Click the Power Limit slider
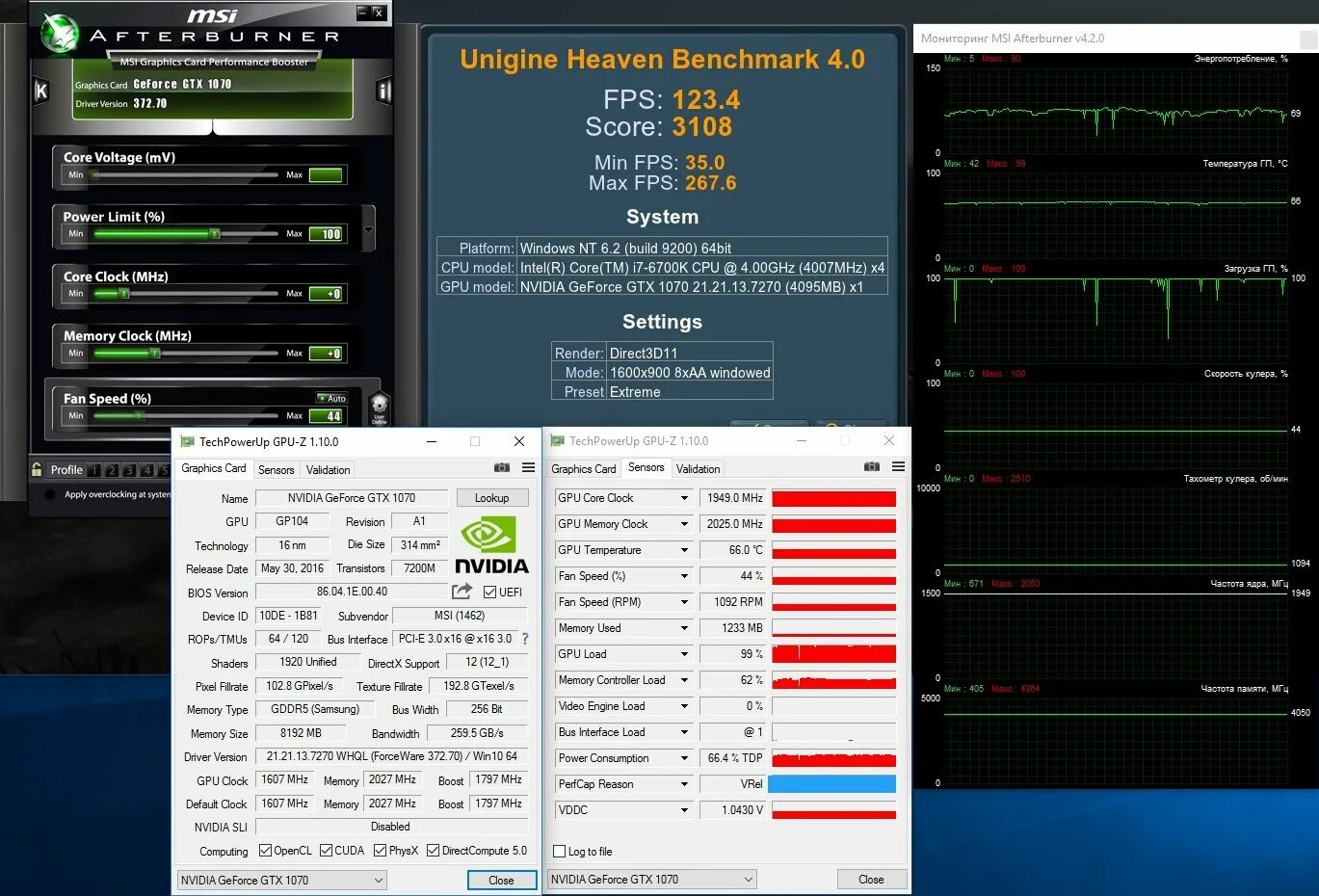 pos(186,233)
